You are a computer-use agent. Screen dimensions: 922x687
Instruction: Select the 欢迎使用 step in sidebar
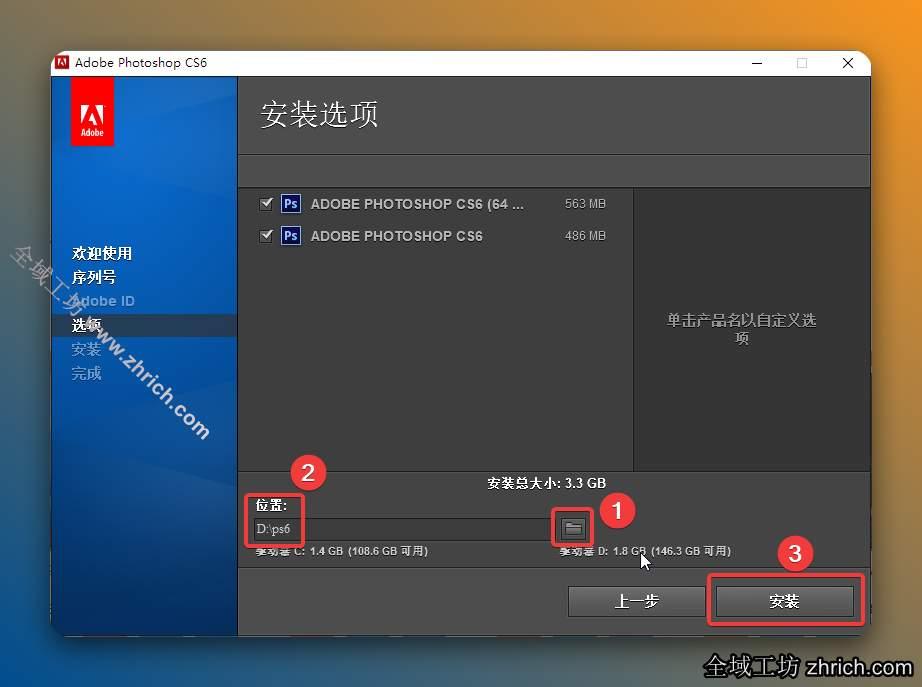(x=102, y=254)
